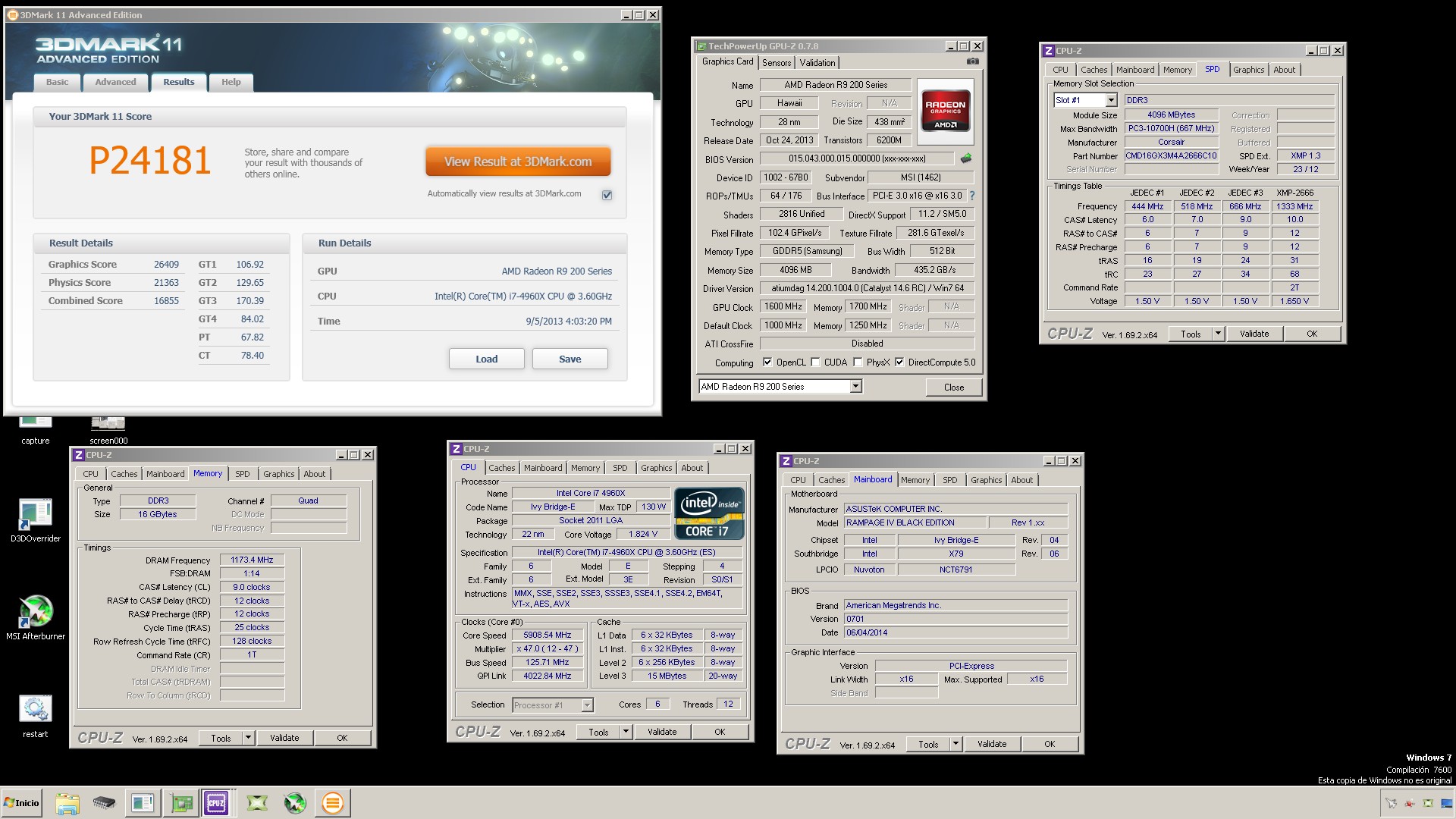This screenshot has height=819, width=1456.
Task: Click the orange circular taskbar icon
Action: point(332,803)
